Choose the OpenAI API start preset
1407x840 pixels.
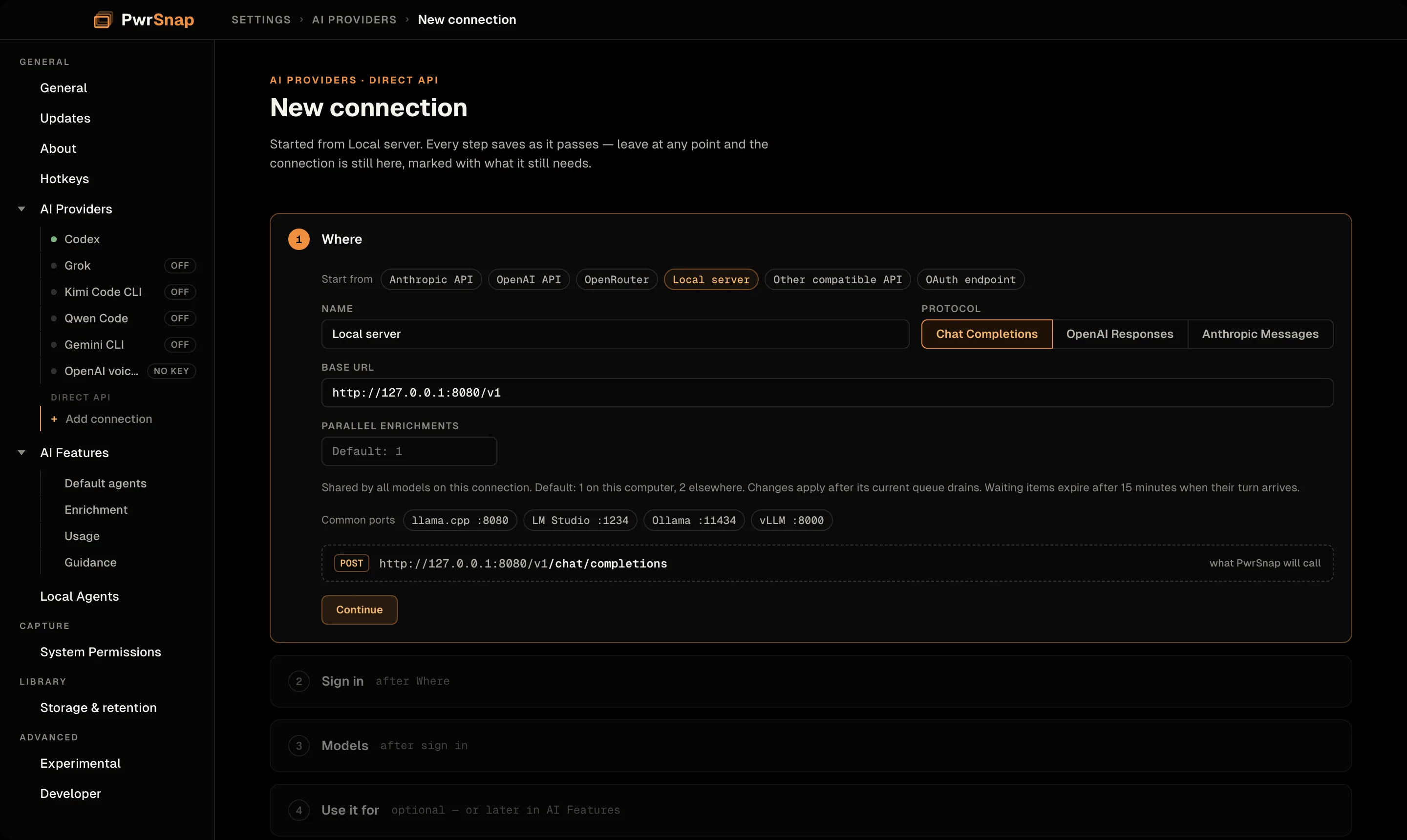(x=528, y=280)
